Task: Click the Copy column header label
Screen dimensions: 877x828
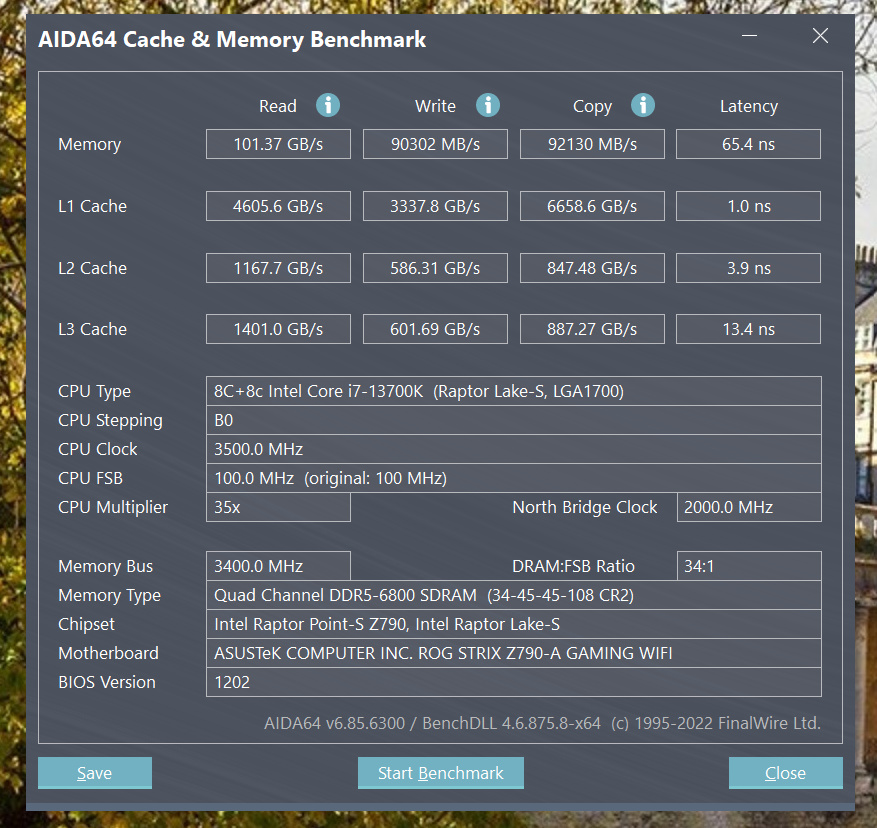Action: coord(592,106)
